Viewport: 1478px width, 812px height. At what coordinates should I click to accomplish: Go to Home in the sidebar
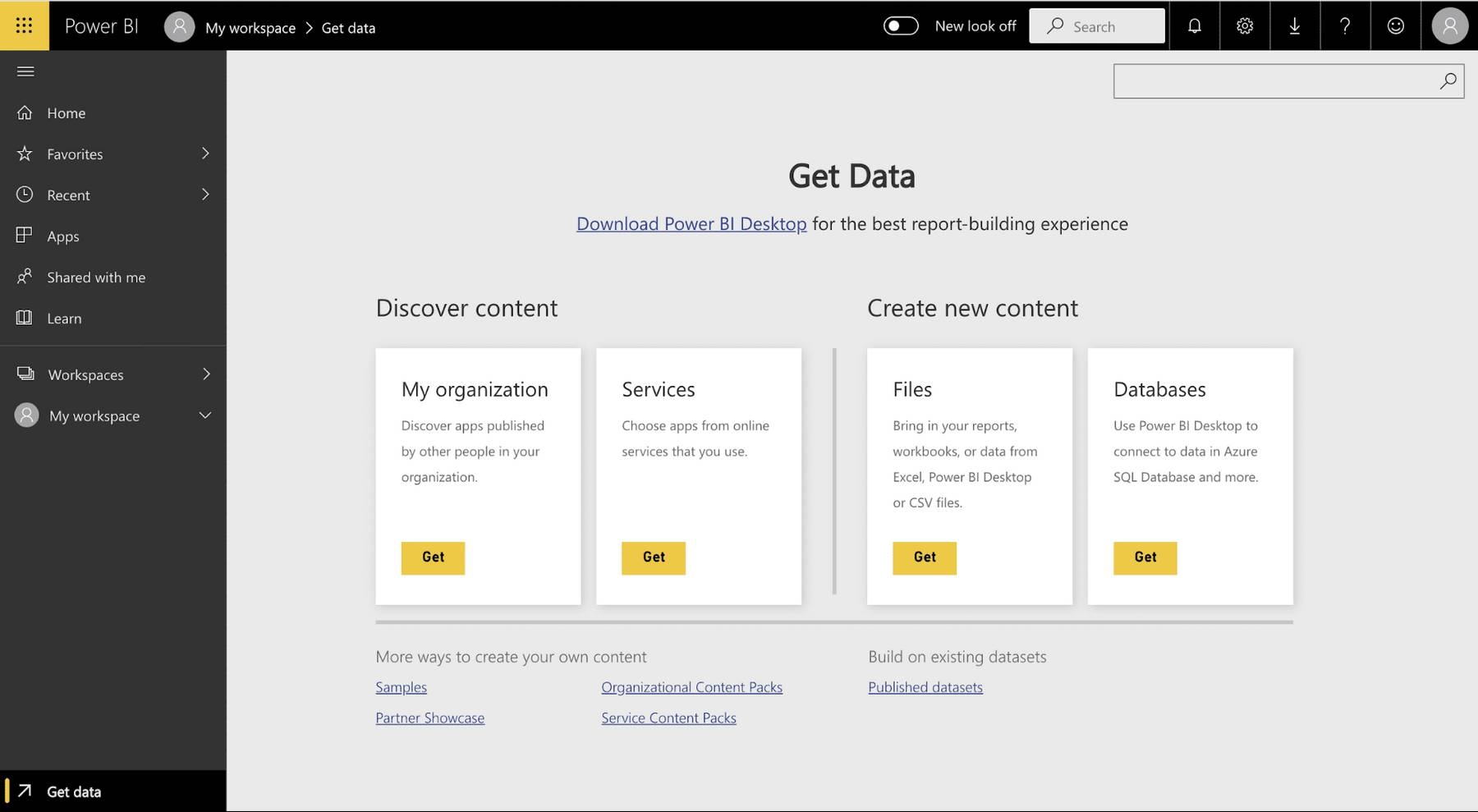pos(66,113)
